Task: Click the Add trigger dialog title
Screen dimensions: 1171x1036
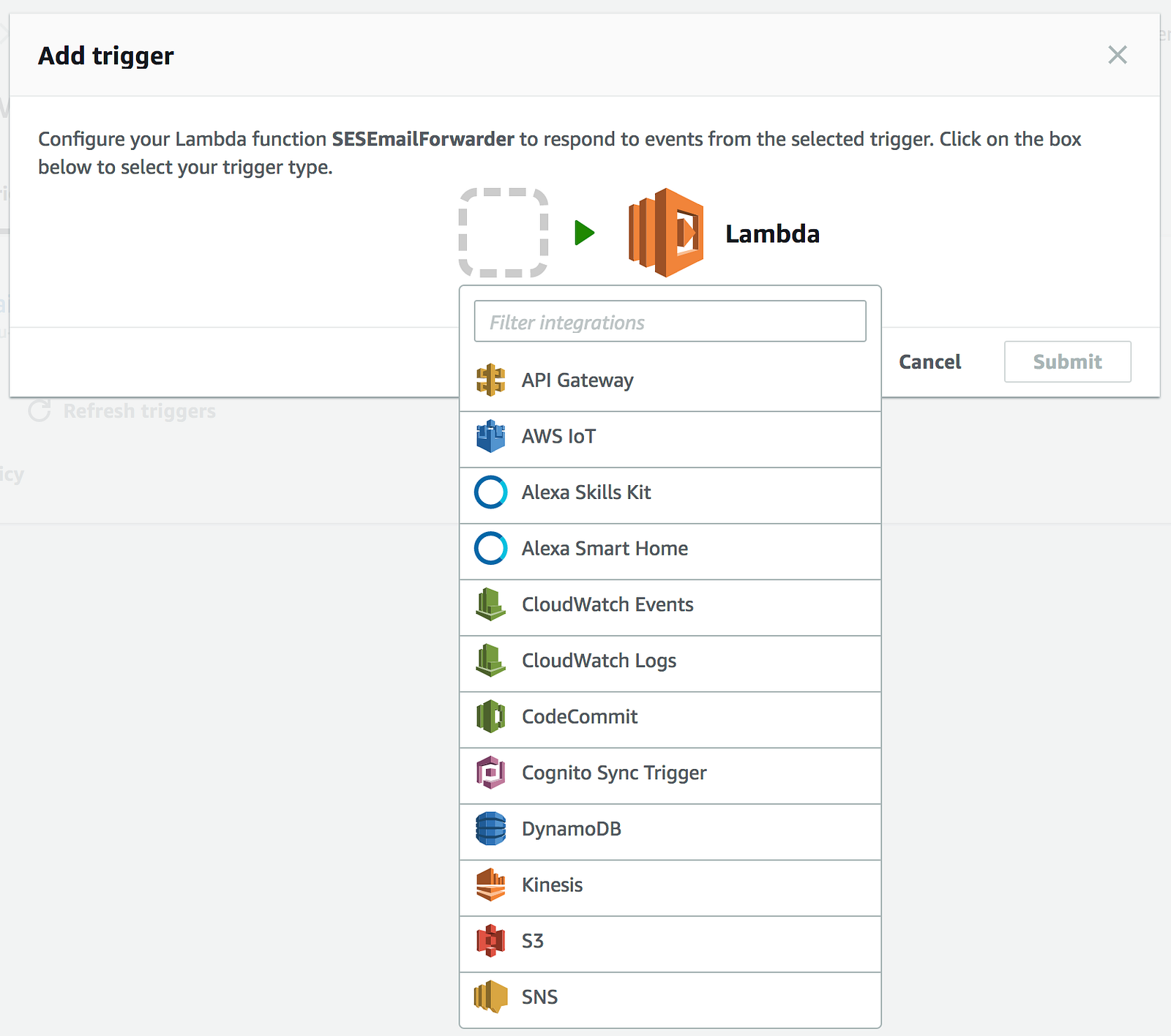Action: (x=106, y=56)
